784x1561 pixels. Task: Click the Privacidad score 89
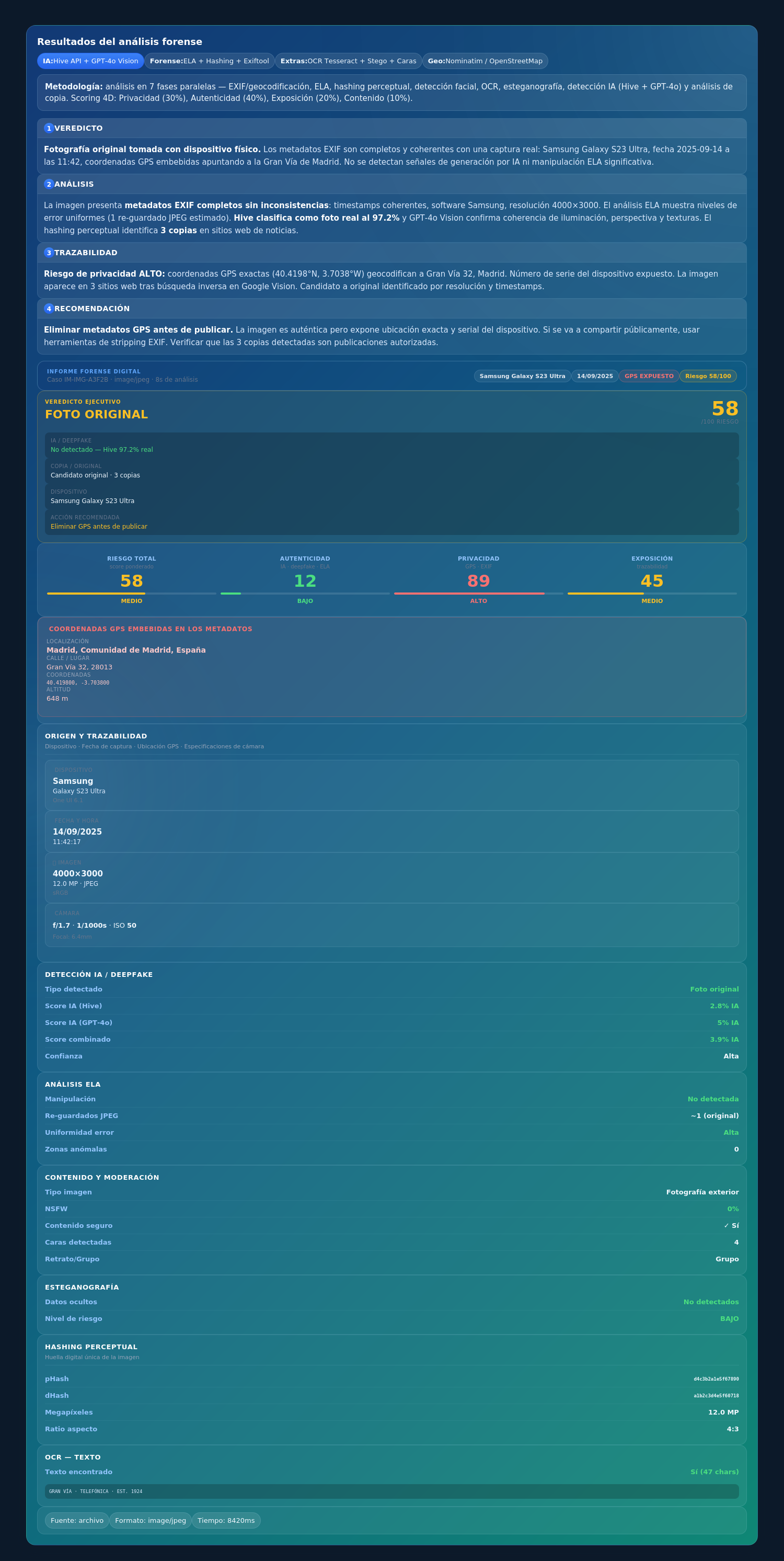click(x=479, y=581)
